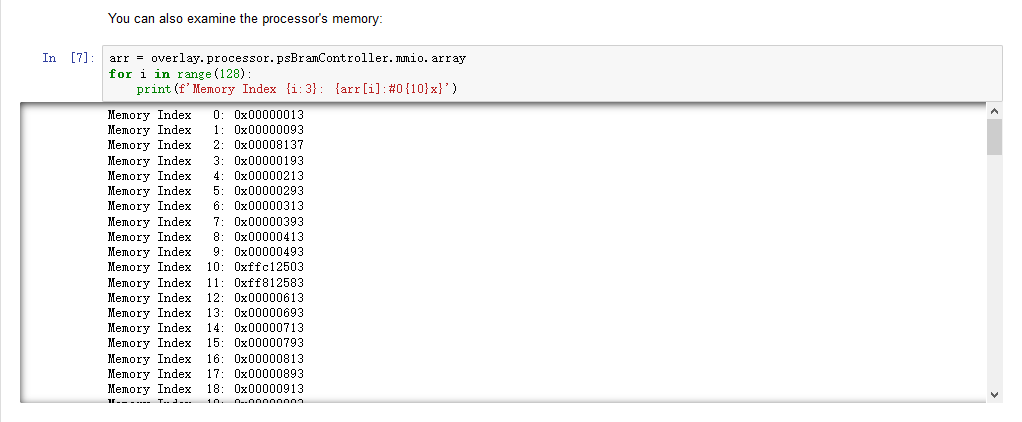Click the value 0xff812583 at Memory Index 11

tap(269, 283)
